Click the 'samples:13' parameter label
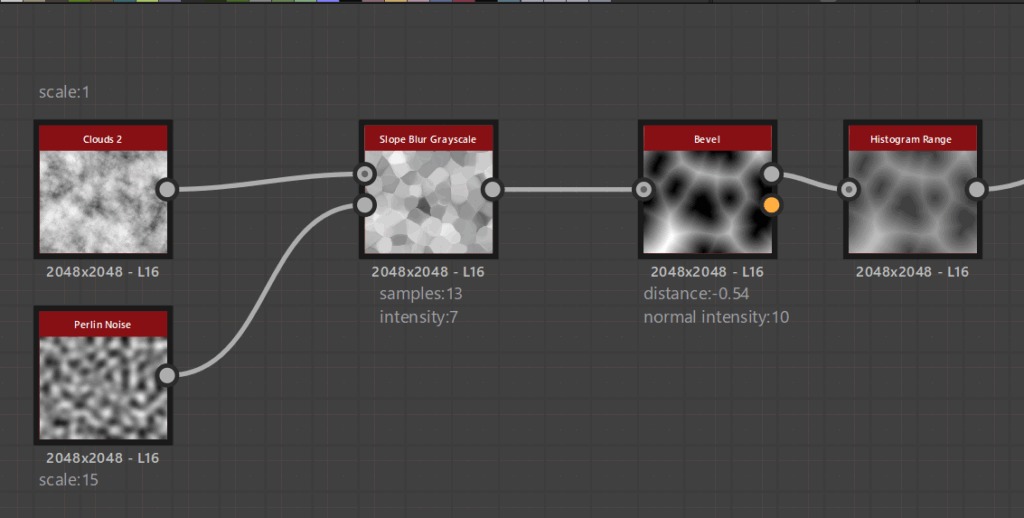Viewport: 1024px width, 518px height. pos(421,294)
